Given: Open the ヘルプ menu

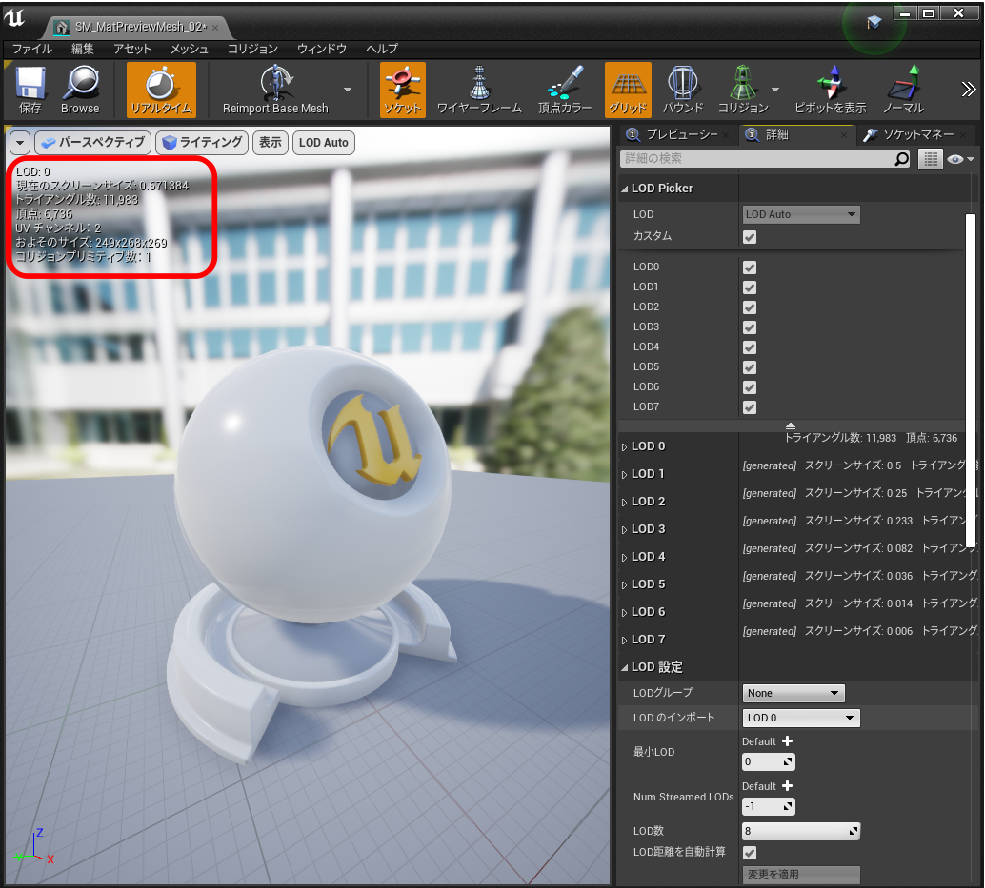Looking at the screenshot, I should click(382, 48).
